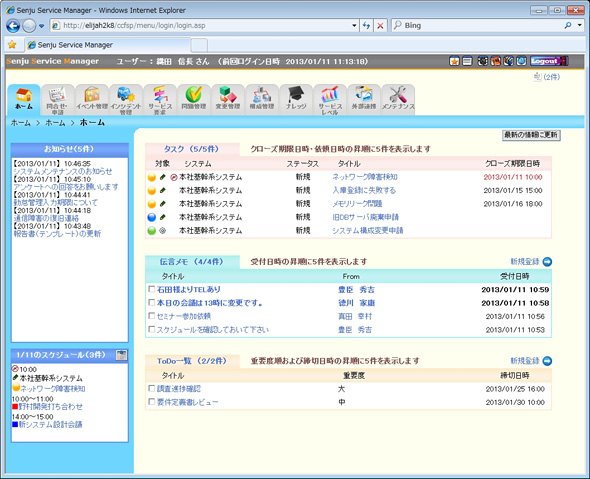
Task: Check the セミナー参加依頼 memo checkbox
Action: click(x=151, y=316)
